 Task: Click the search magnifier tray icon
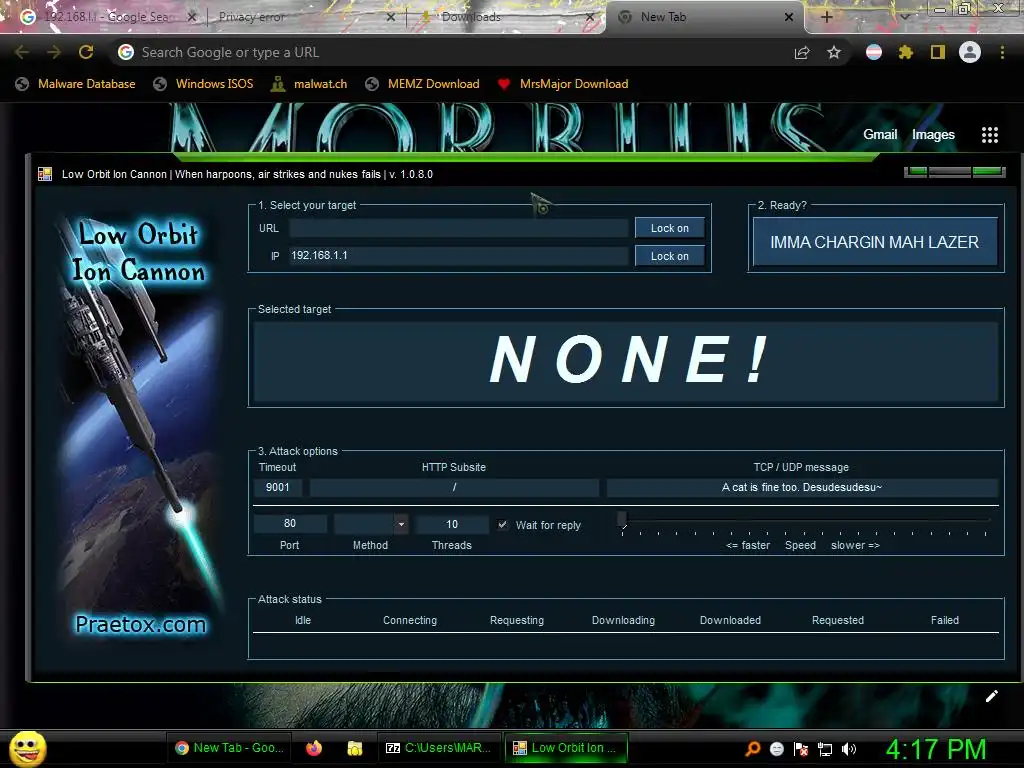753,749
